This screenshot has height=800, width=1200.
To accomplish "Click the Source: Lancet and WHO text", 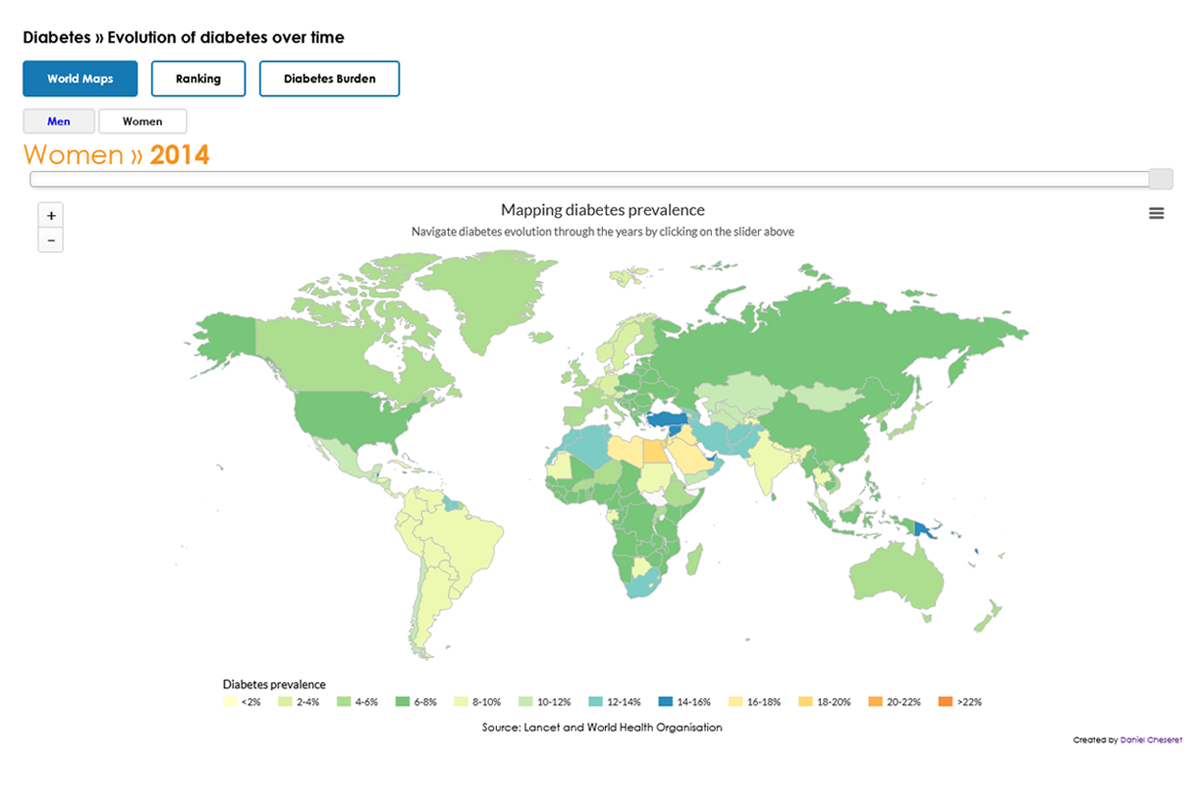I will tap(602, 727).
